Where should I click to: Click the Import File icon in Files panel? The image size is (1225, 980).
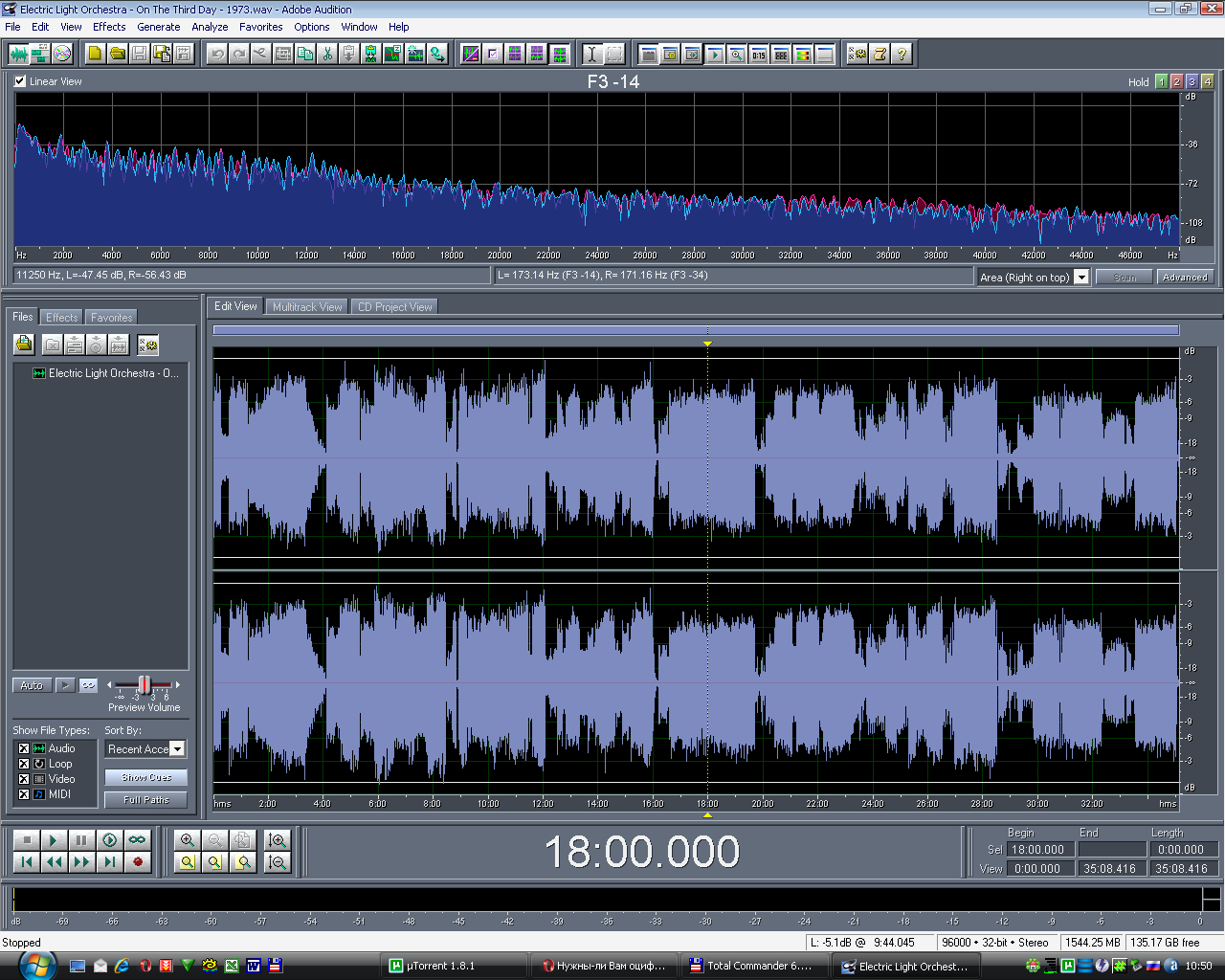point(24,345)
